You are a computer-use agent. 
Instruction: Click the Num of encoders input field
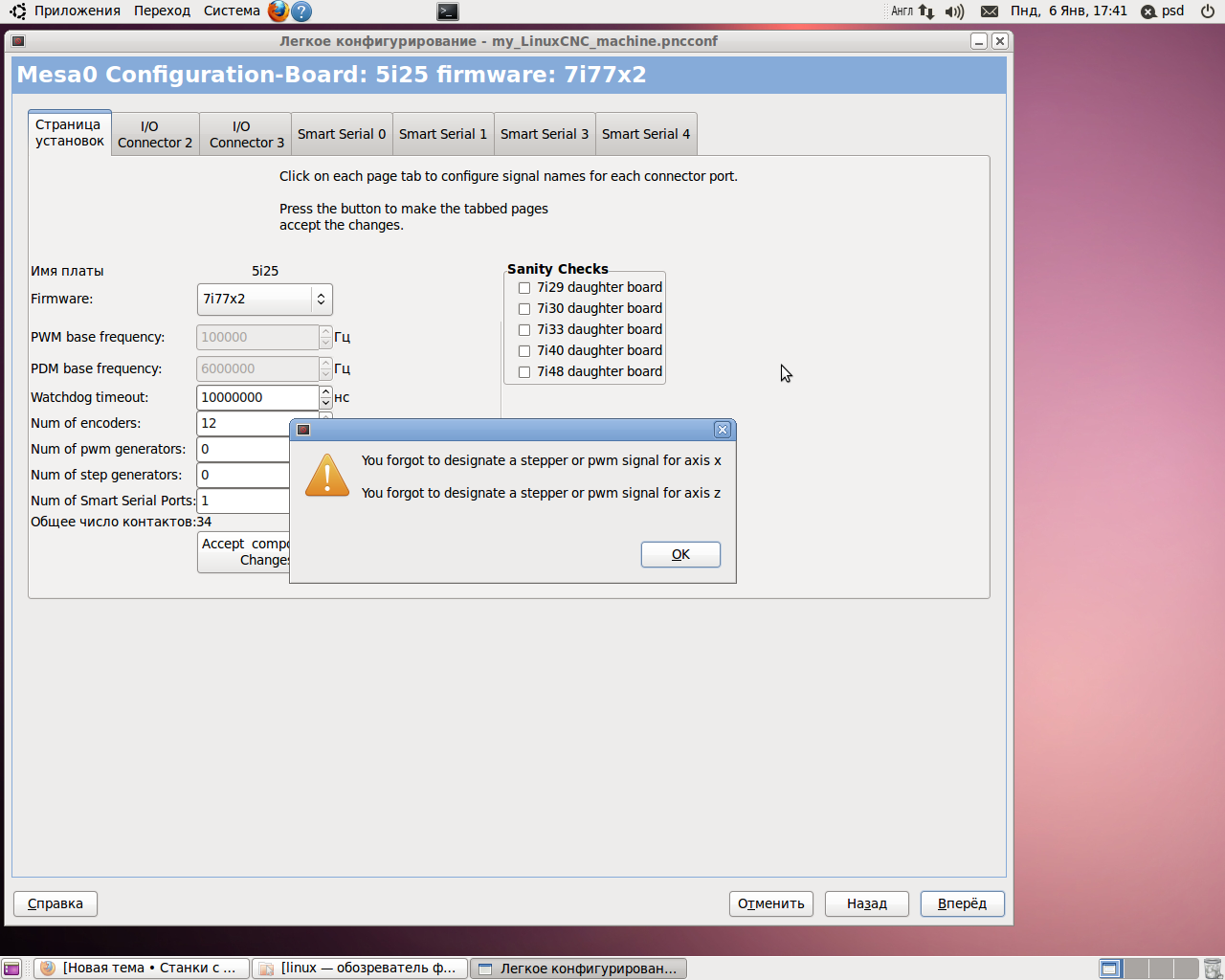(244, 423)
